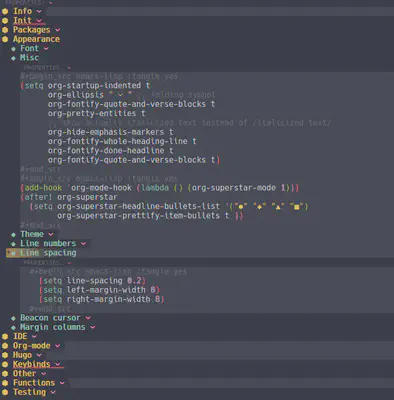Click the hexagon bullet beside Packages heading

(5, 30)
